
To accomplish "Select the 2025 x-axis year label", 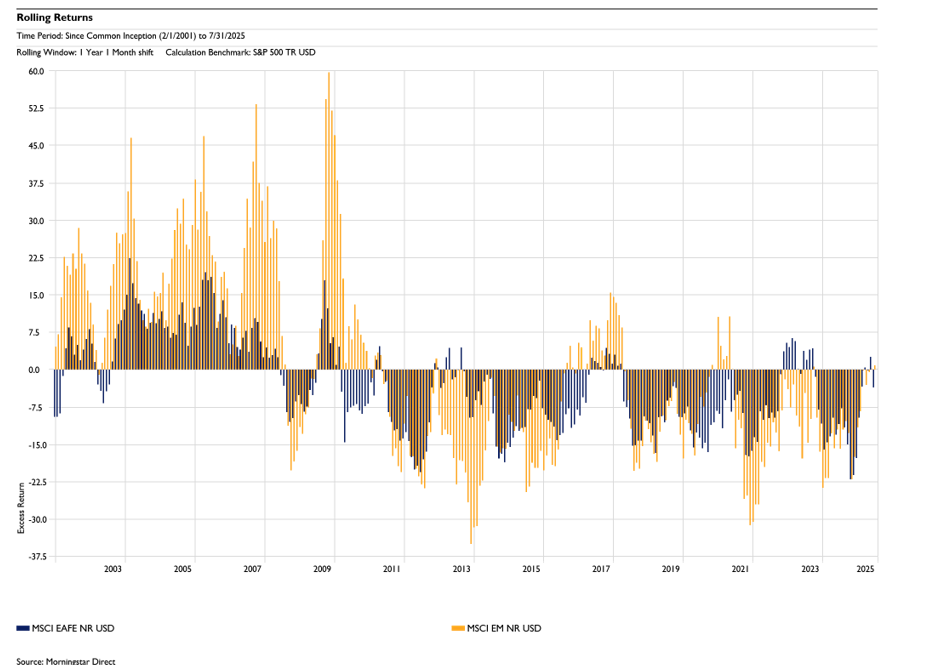I will [866, 569].
